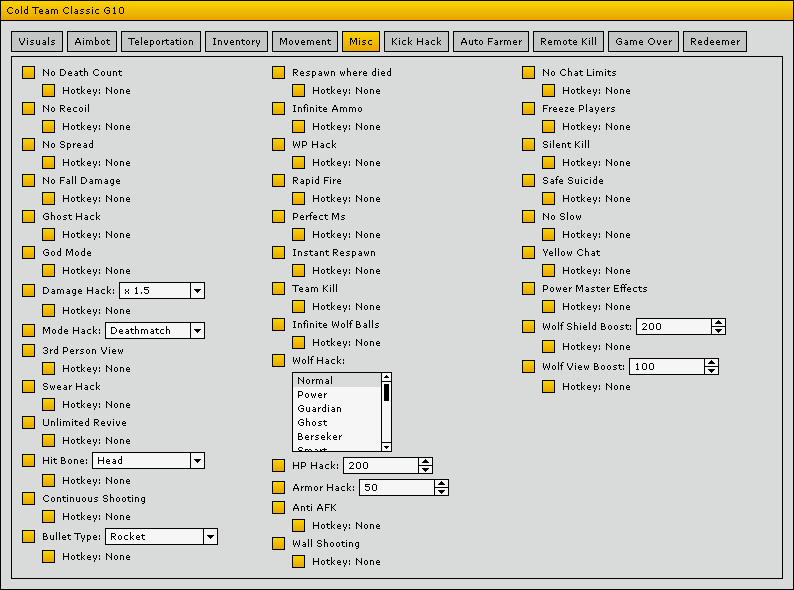This screenshot has width=794, height=590.
Task: Increase HP Hack value with up arrow
Action: click(425, 462)
